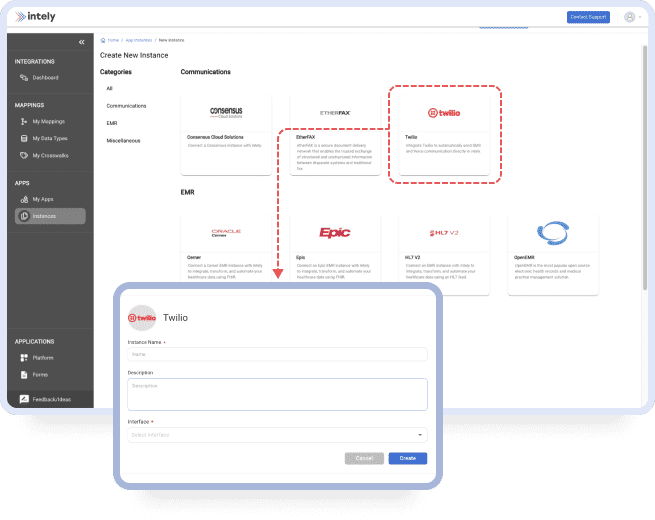Select the HL7 V2 card
Viewport: 655px width, 520px height.
tap(444, 256)
